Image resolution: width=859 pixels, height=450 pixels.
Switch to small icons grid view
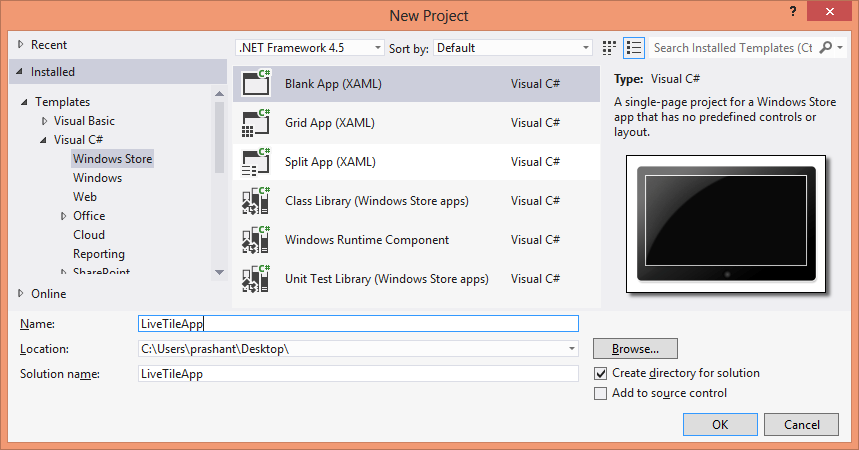pyautogui.click(x=609, y=48)
